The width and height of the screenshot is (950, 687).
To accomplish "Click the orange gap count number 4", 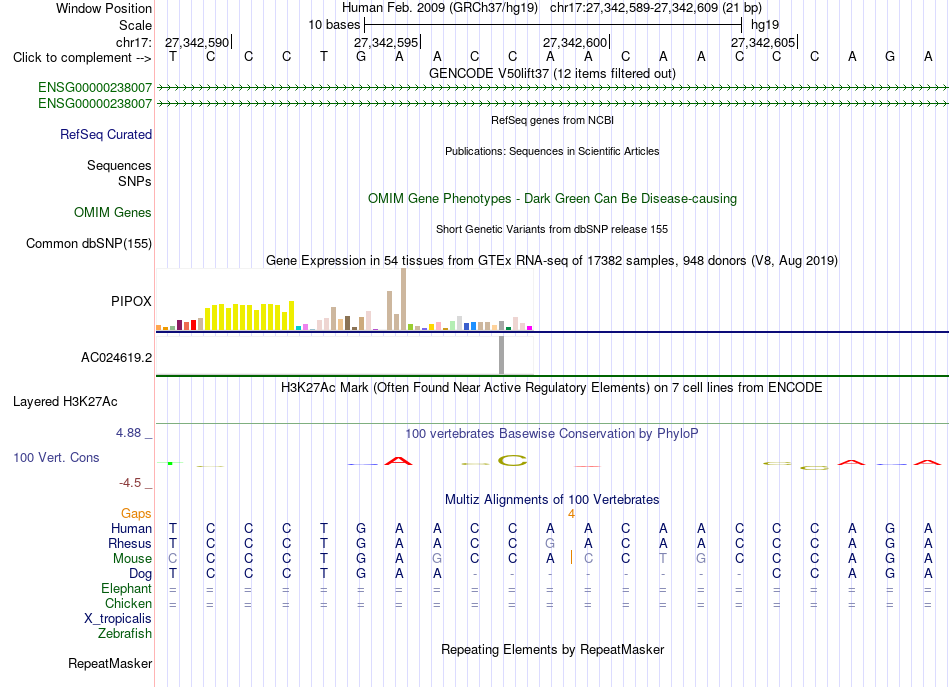I will coord(571,514).
